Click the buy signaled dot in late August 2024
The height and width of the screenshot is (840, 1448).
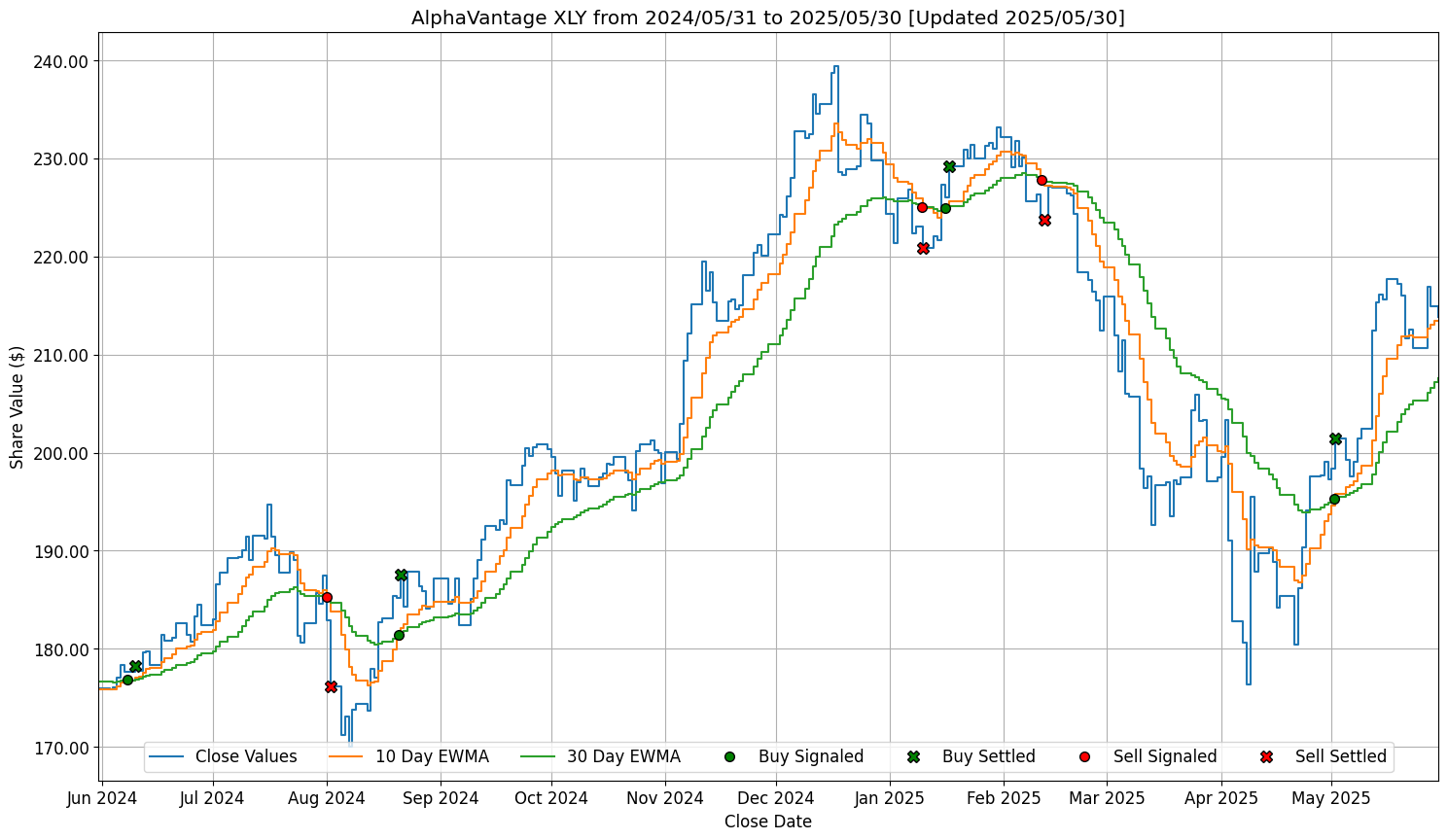pyautogui.click(x=399, y=635)
